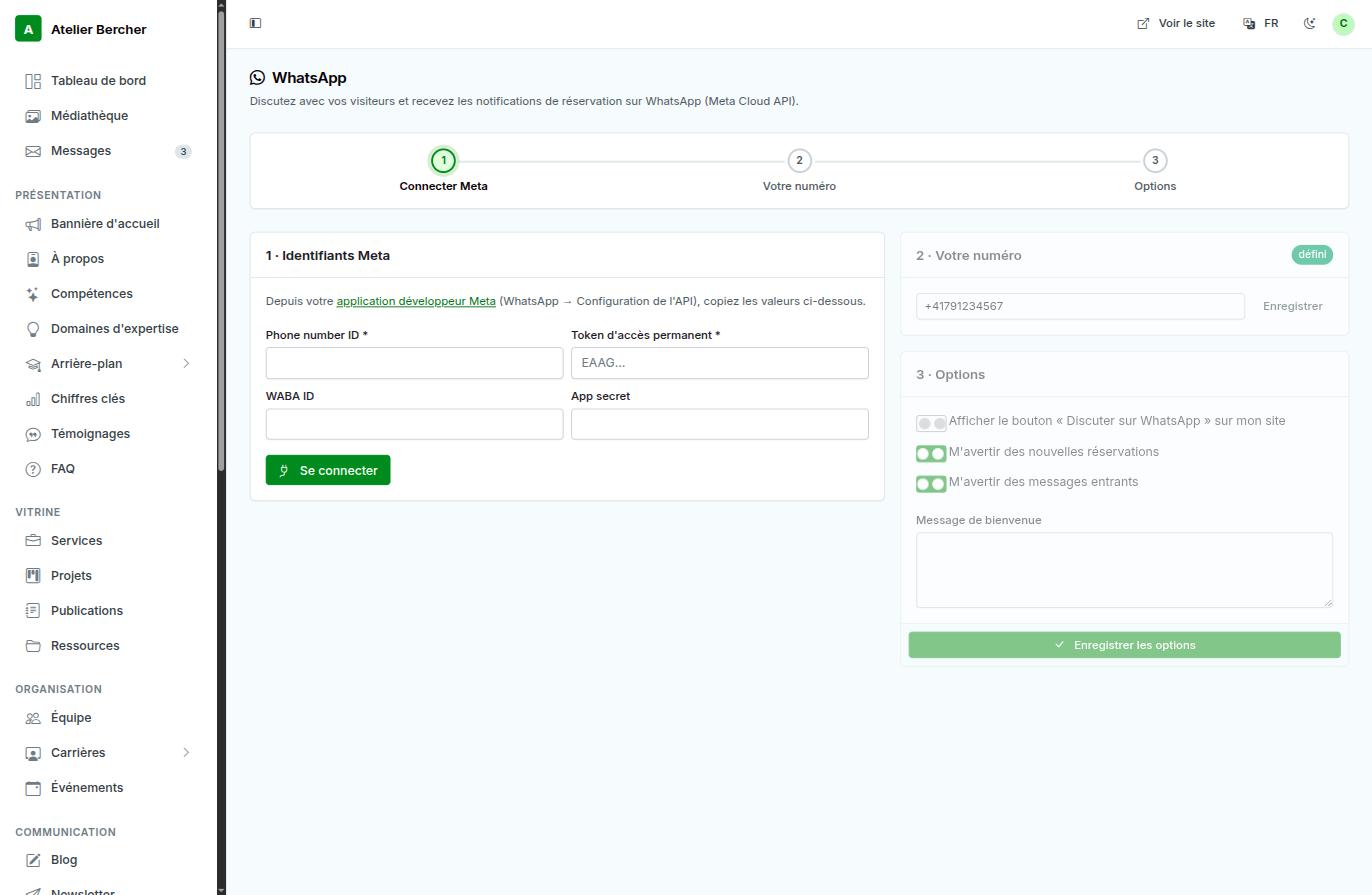
Task: Open the FR language selector
Action: click(x=1261, y=23)
